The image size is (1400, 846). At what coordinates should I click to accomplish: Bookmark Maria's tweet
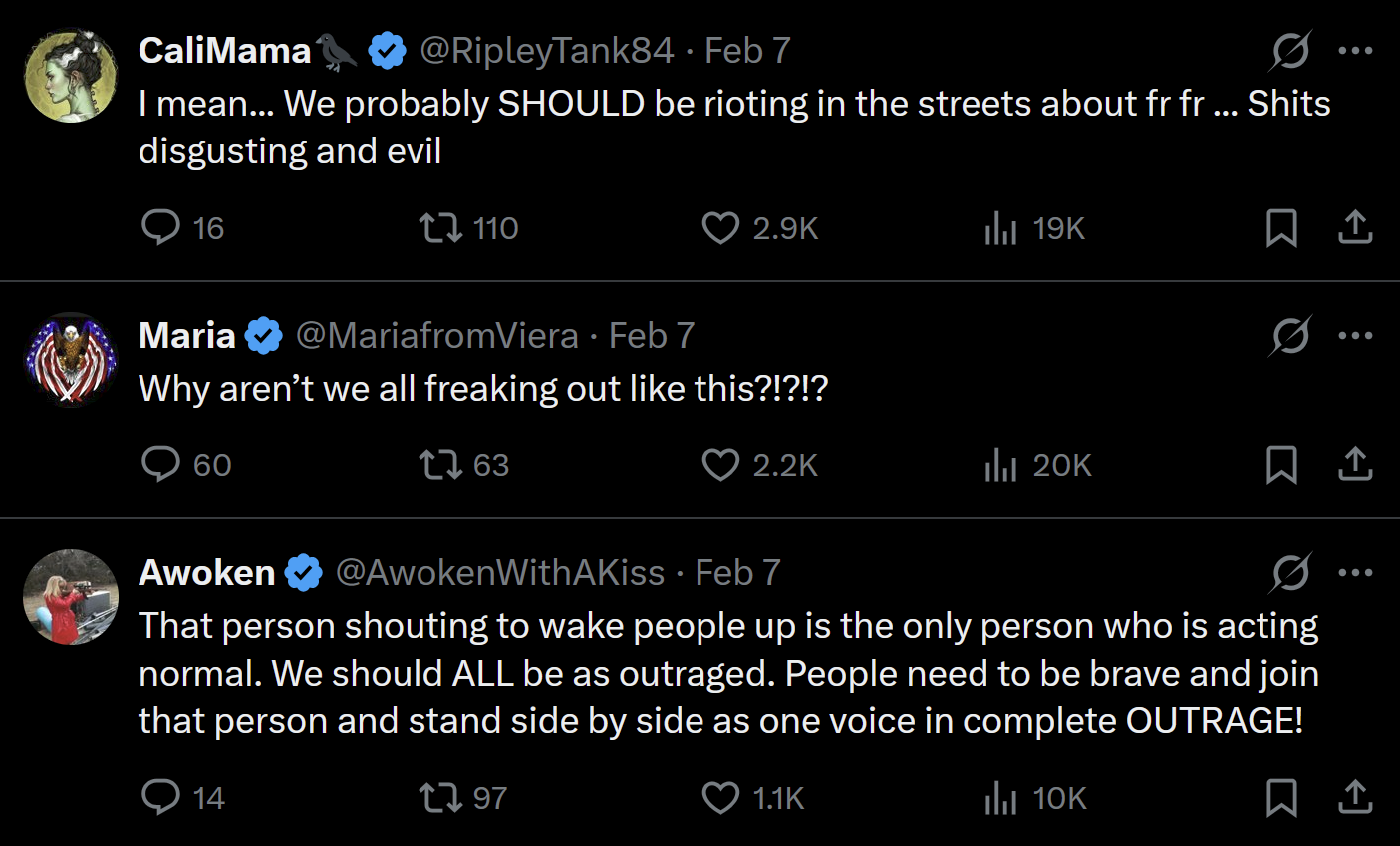[x=1281, y=465]
